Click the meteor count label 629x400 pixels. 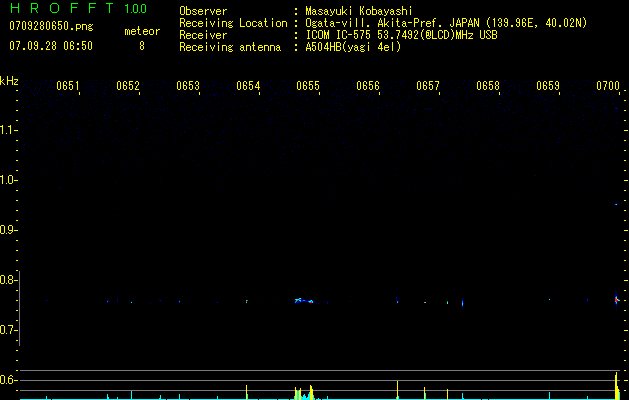click(x=142, y=31)
